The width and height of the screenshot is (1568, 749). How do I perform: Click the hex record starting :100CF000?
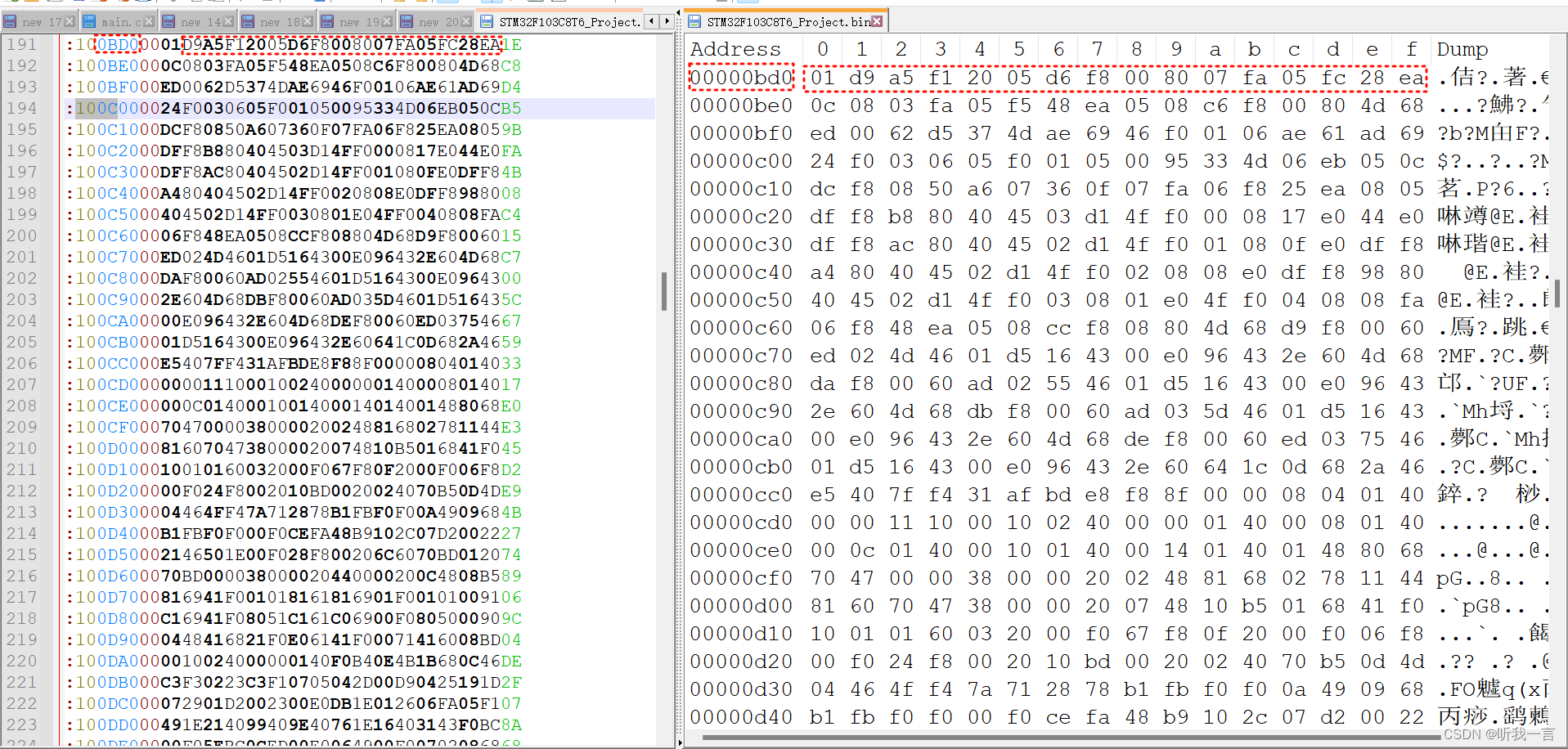point(294,427)
